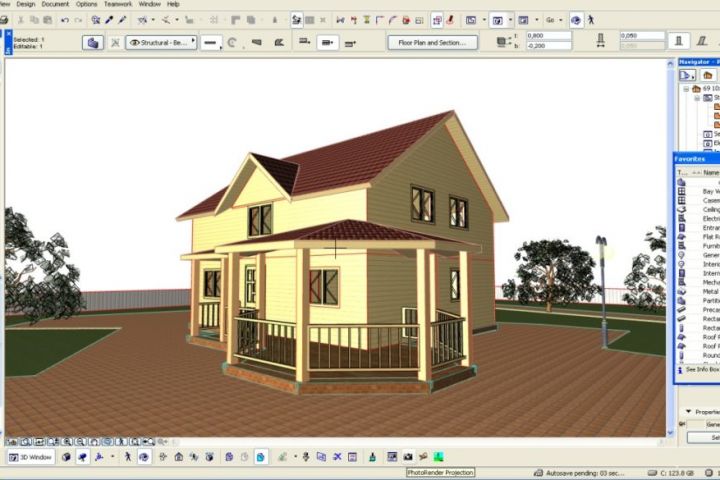Select the eyedropper pick-up parameters tool
This screenshot has width=720, height=480.
click(109, 20)
